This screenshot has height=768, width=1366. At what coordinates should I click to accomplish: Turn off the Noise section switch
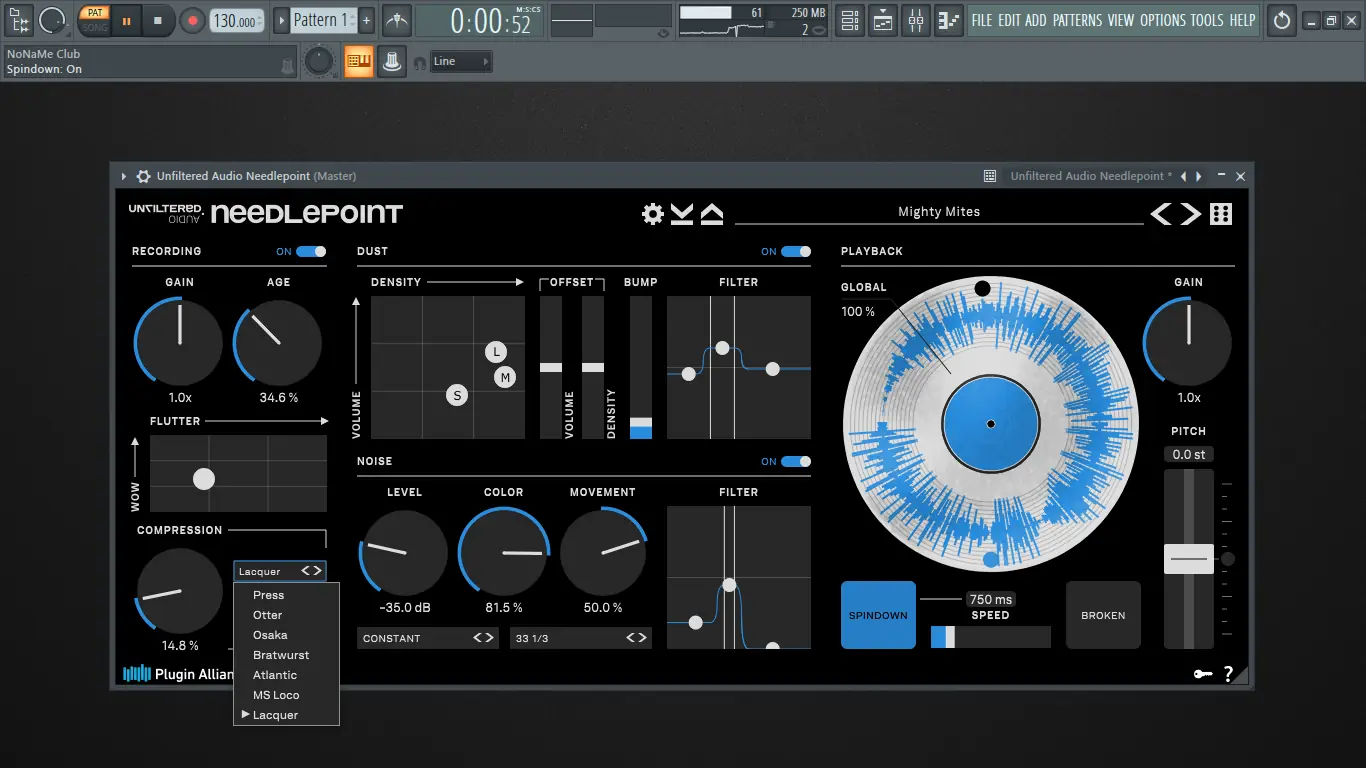click(796, 462)
